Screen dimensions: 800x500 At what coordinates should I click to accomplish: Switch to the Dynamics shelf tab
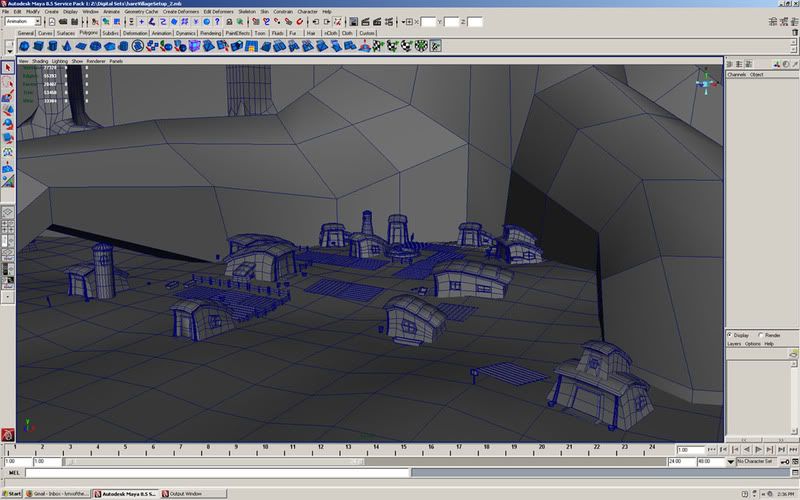(x=185, y=33)
